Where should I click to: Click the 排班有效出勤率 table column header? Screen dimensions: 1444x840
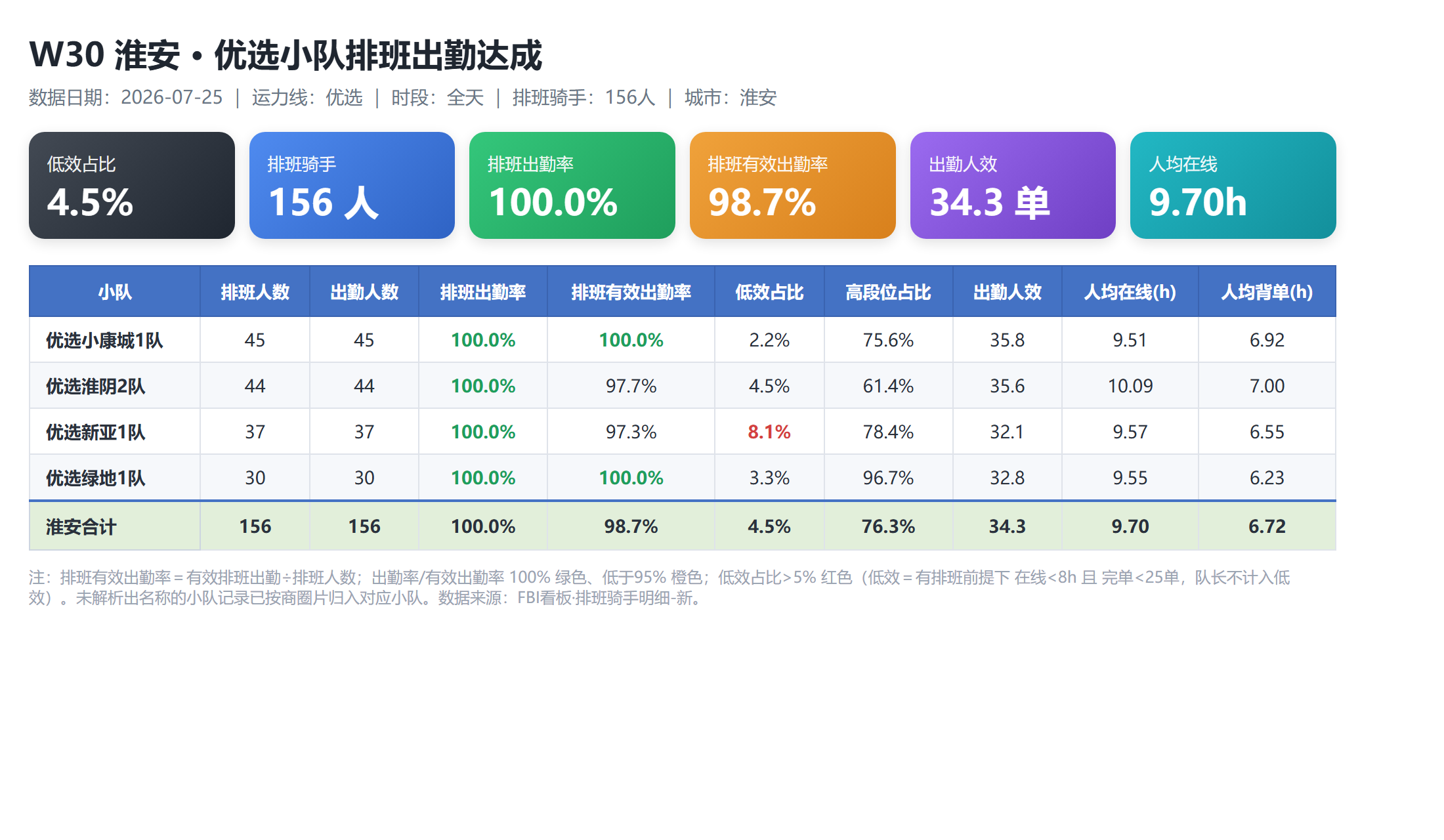point(631,292)
